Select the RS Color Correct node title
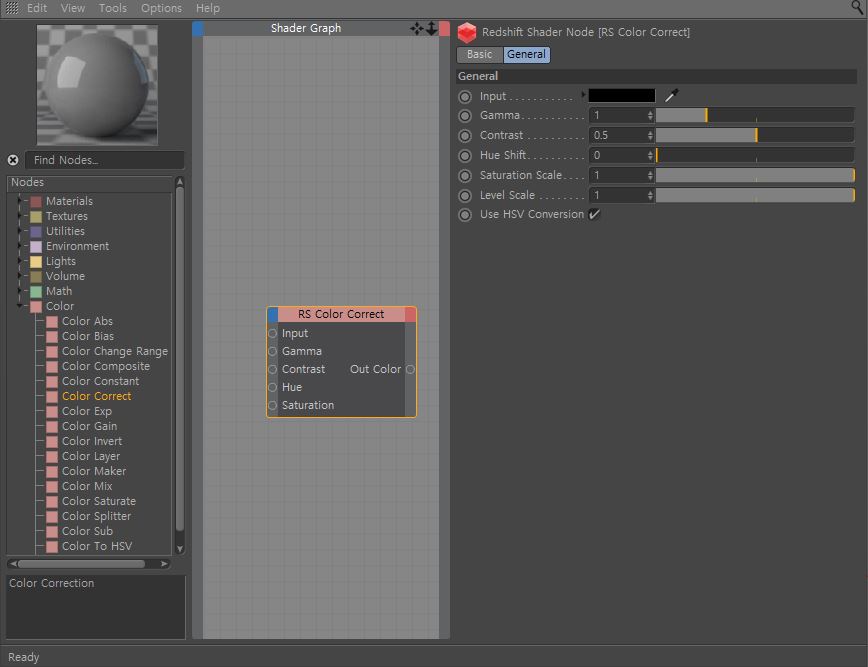 tap(341, 314)
